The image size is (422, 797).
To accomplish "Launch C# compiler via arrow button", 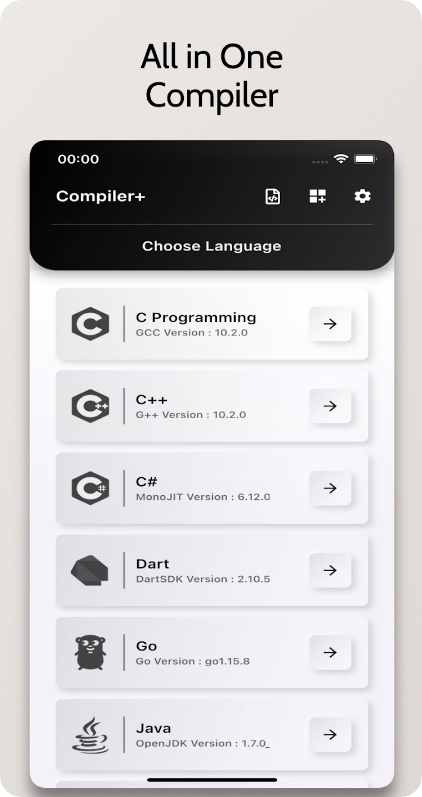I will [x=330, y=488].
